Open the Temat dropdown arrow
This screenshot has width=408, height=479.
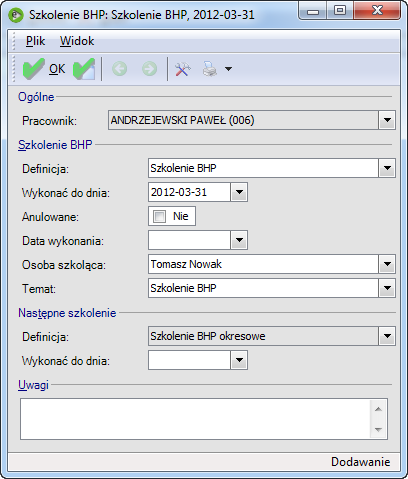387,288
